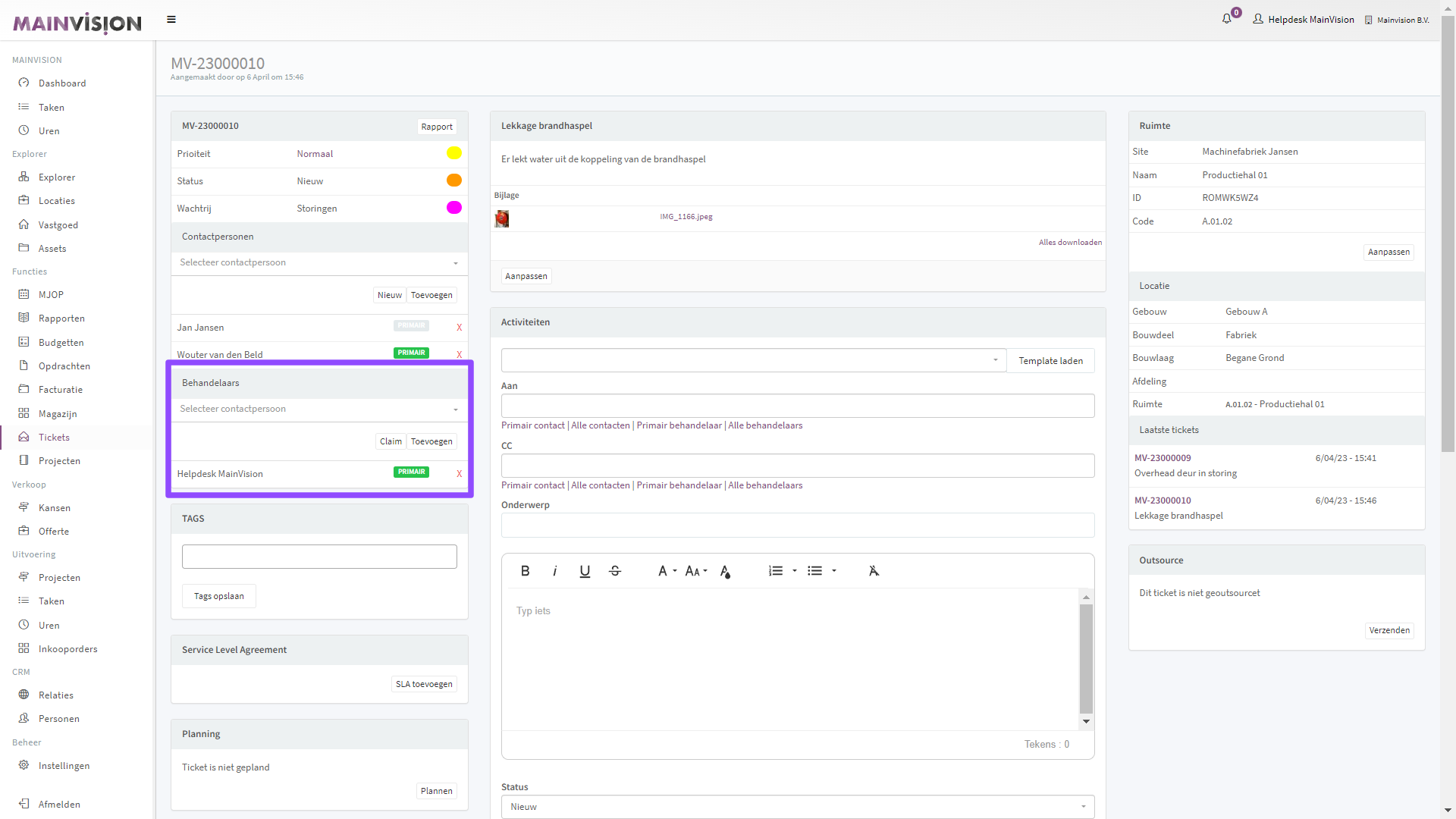Click the clear formatting icon
This screenshot has width=1456, height=819.
pos(874,571)
